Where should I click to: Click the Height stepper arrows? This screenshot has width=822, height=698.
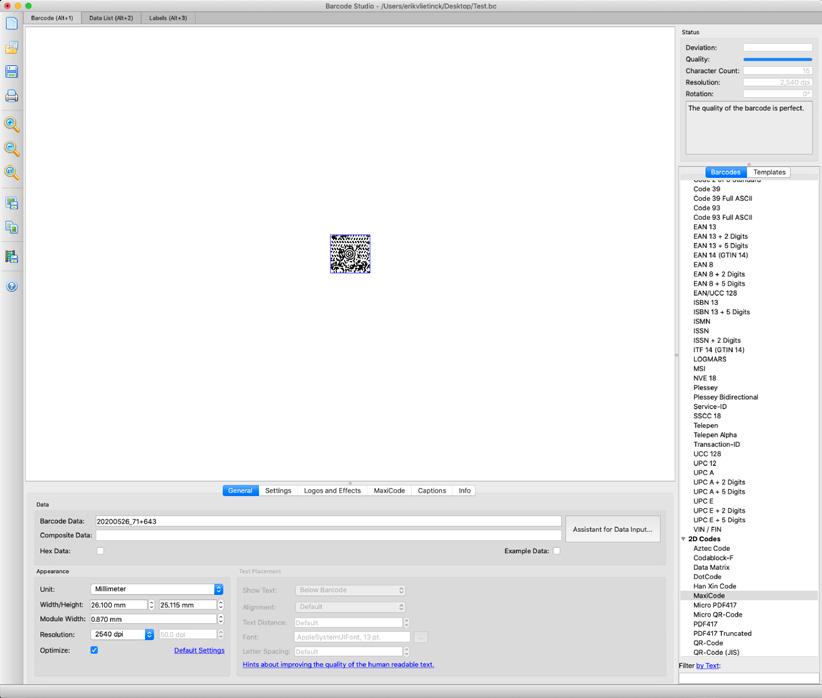point(221,605)
